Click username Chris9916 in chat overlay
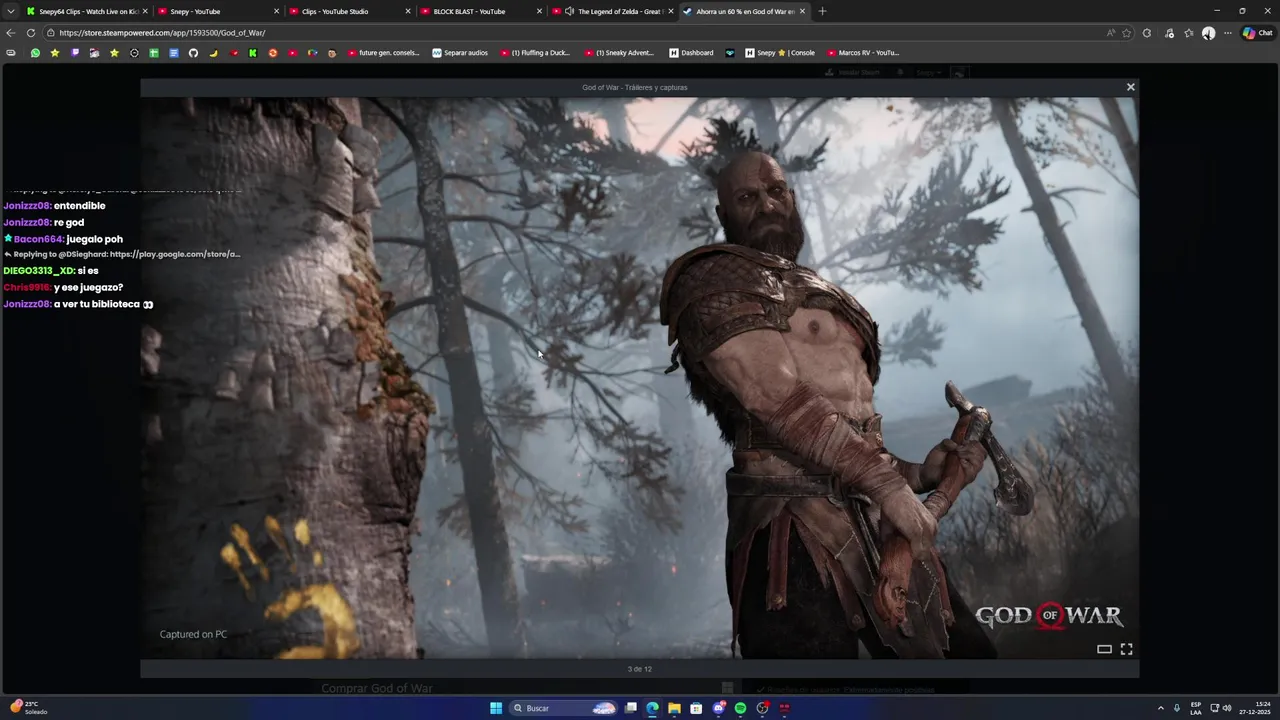This screenshot has width=1280, height=720. coord(27,288)
